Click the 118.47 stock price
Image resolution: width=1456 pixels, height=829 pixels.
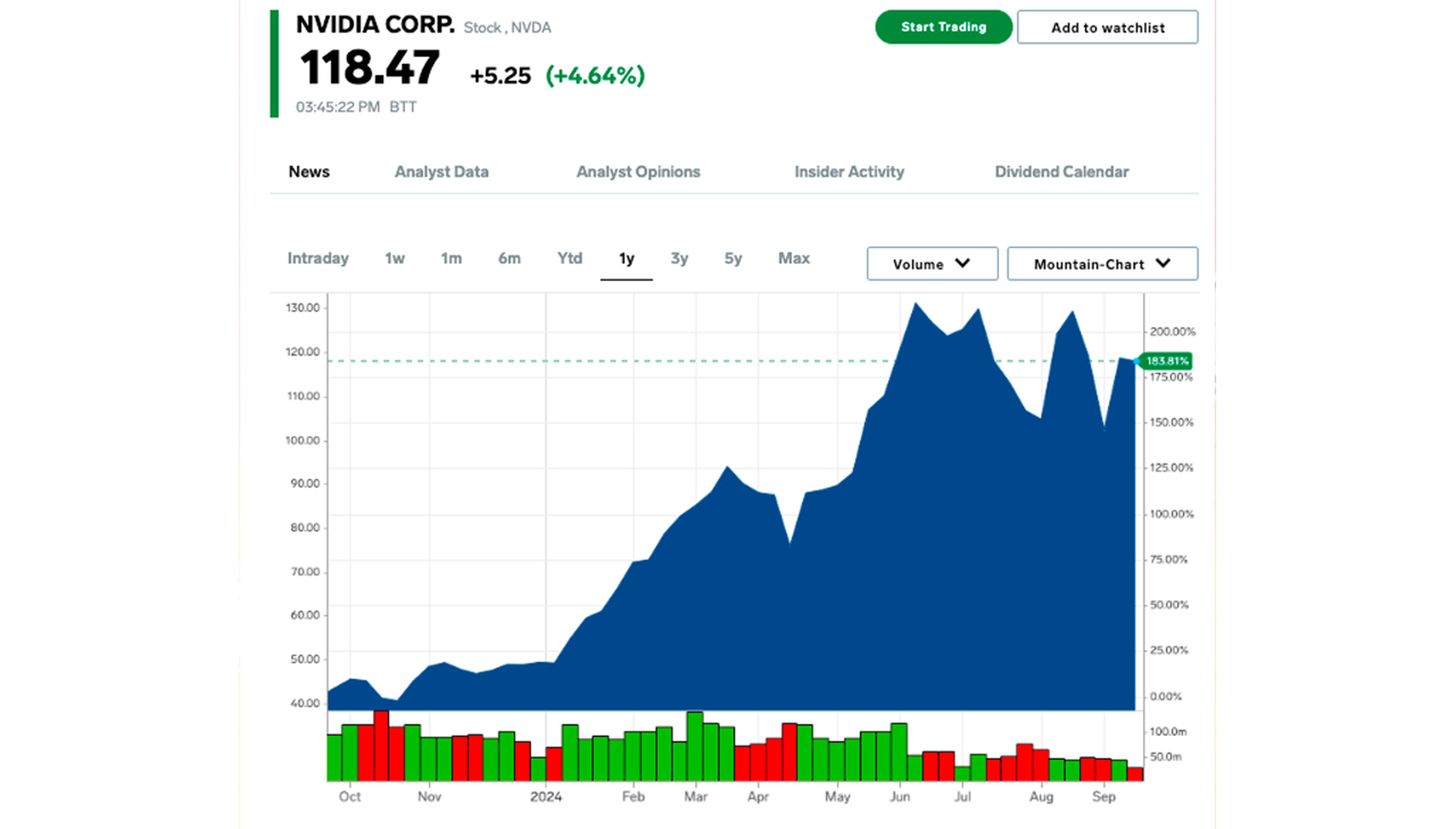370,67
